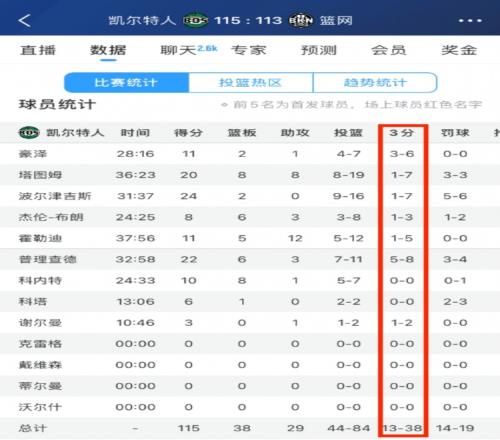Select the 会员 tab
The image size is (500, 440).
(389, 50)
